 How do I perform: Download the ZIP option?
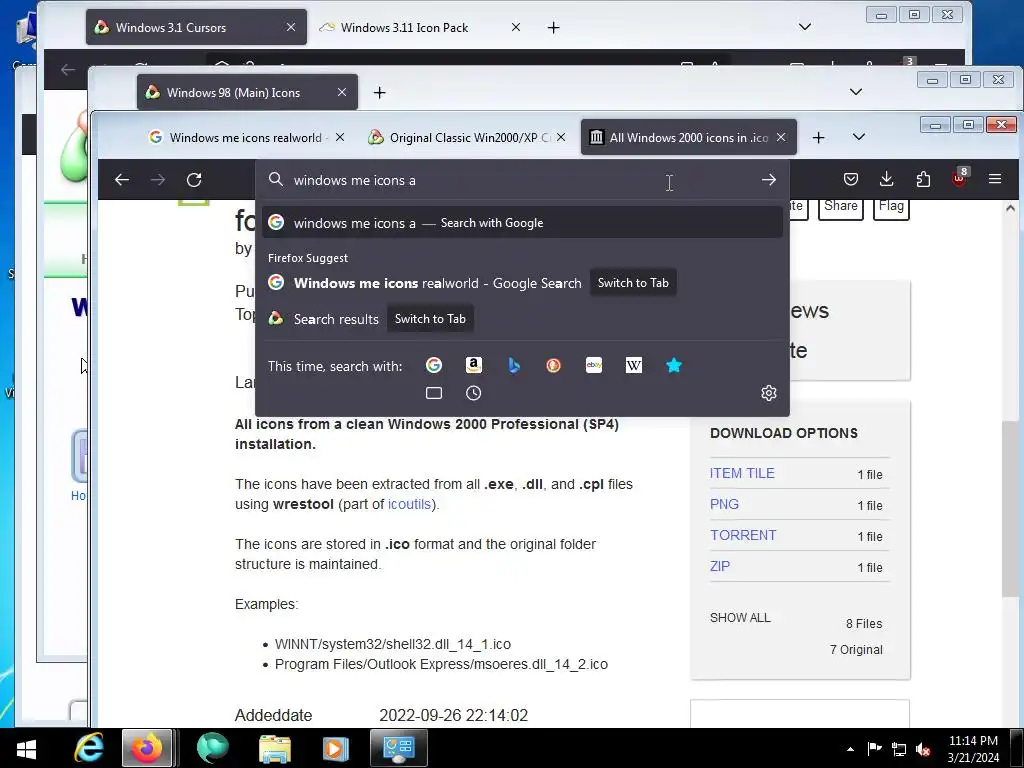click(x=720, y=566)
